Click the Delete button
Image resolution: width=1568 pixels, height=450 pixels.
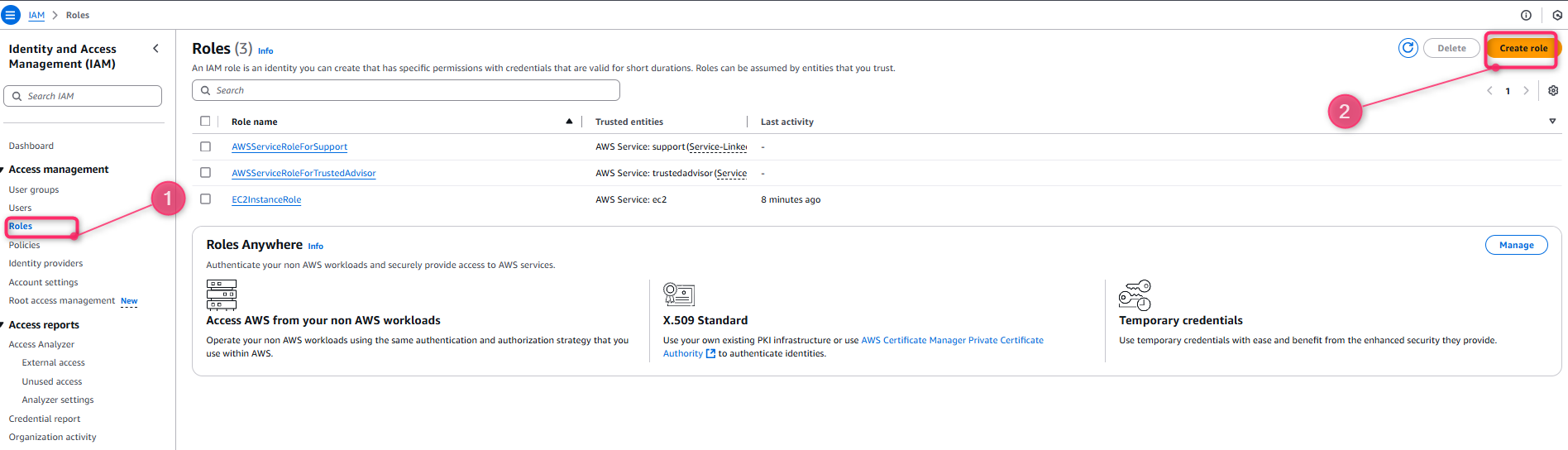[1451, 49]
